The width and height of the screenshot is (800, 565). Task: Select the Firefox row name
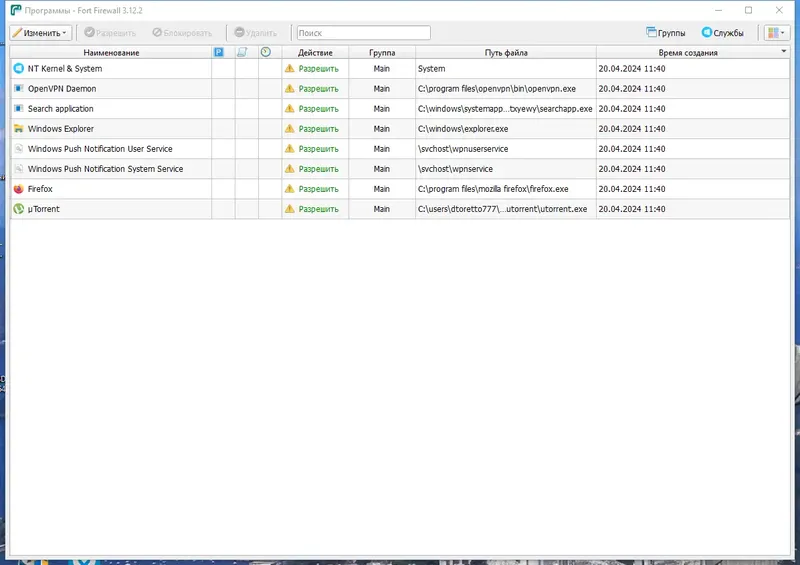(40, 189)
